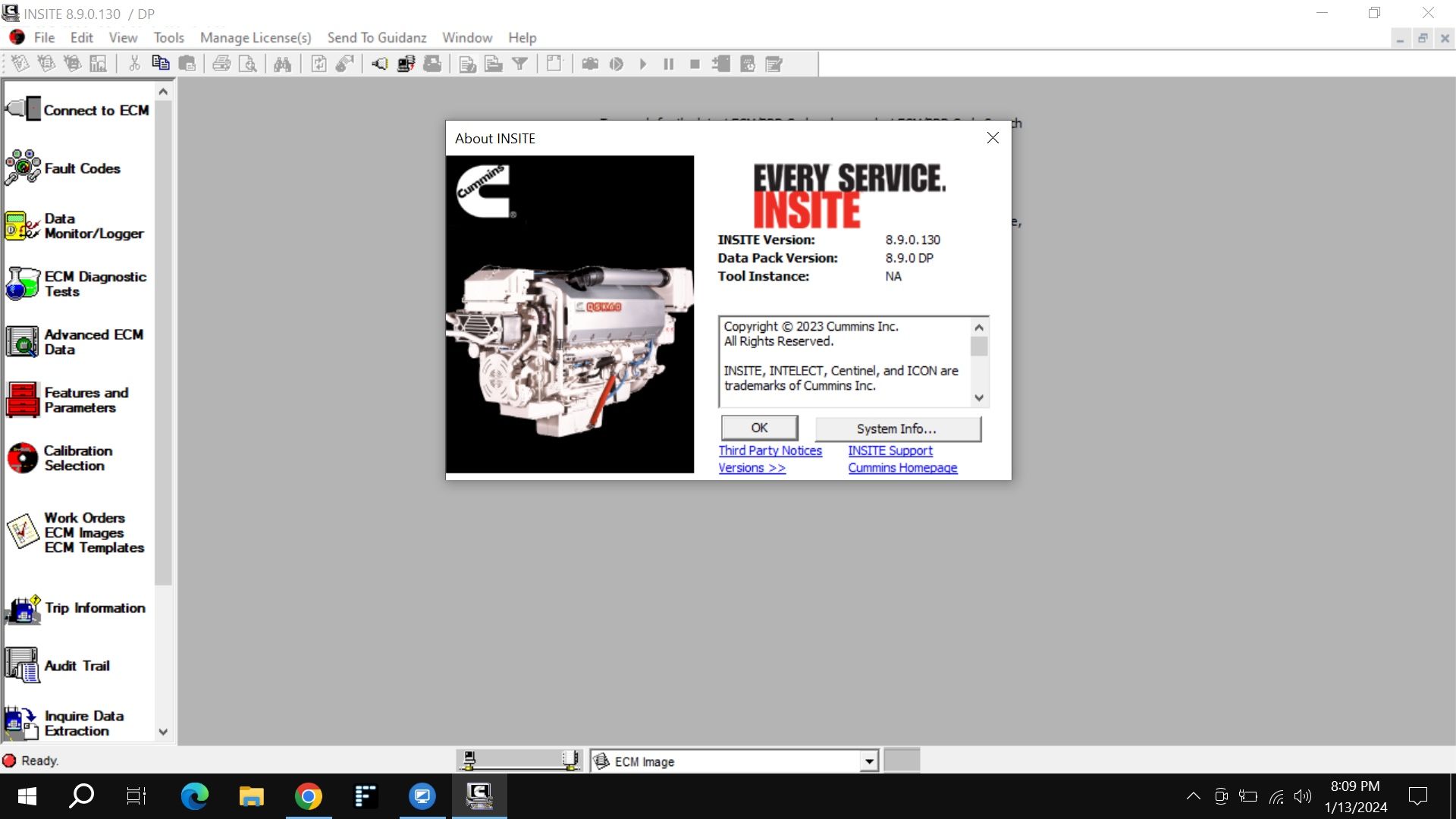Open the File menu
This screenshot has height=819, width=1456.
coord(44,37)
